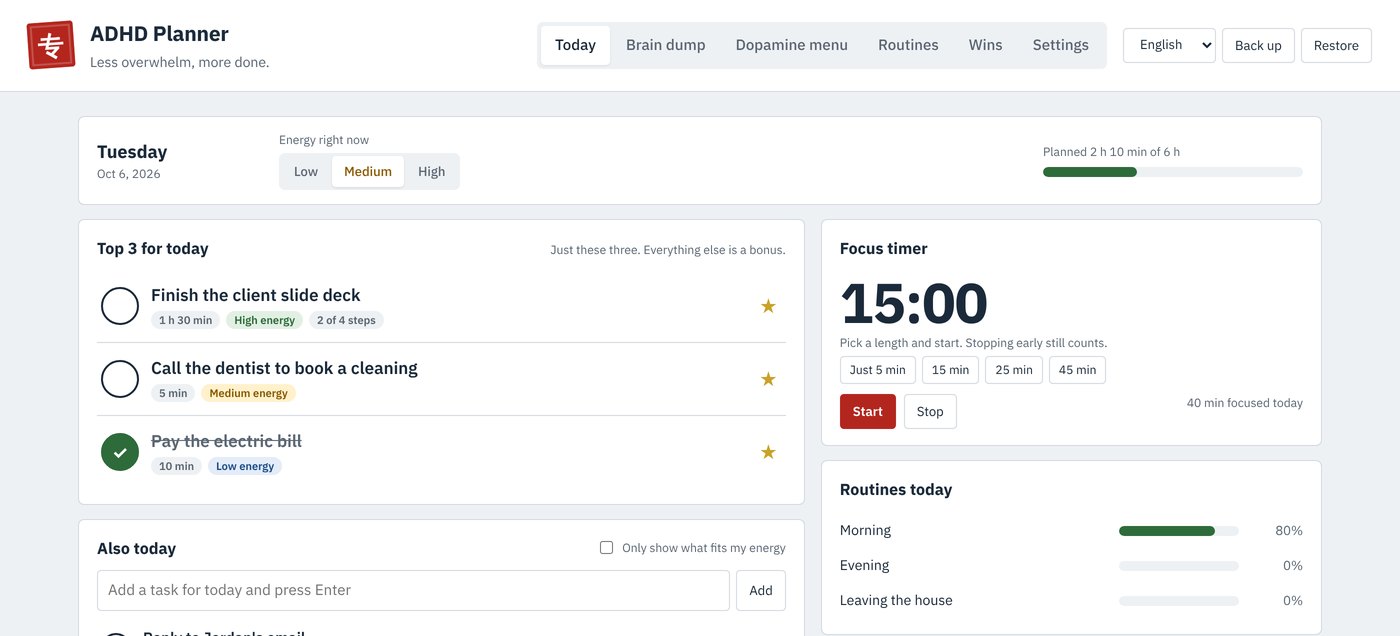The height and width of the screenshot is (636, 1400).
Task: Set timer to Just 5 min
Action: [878, 370]
